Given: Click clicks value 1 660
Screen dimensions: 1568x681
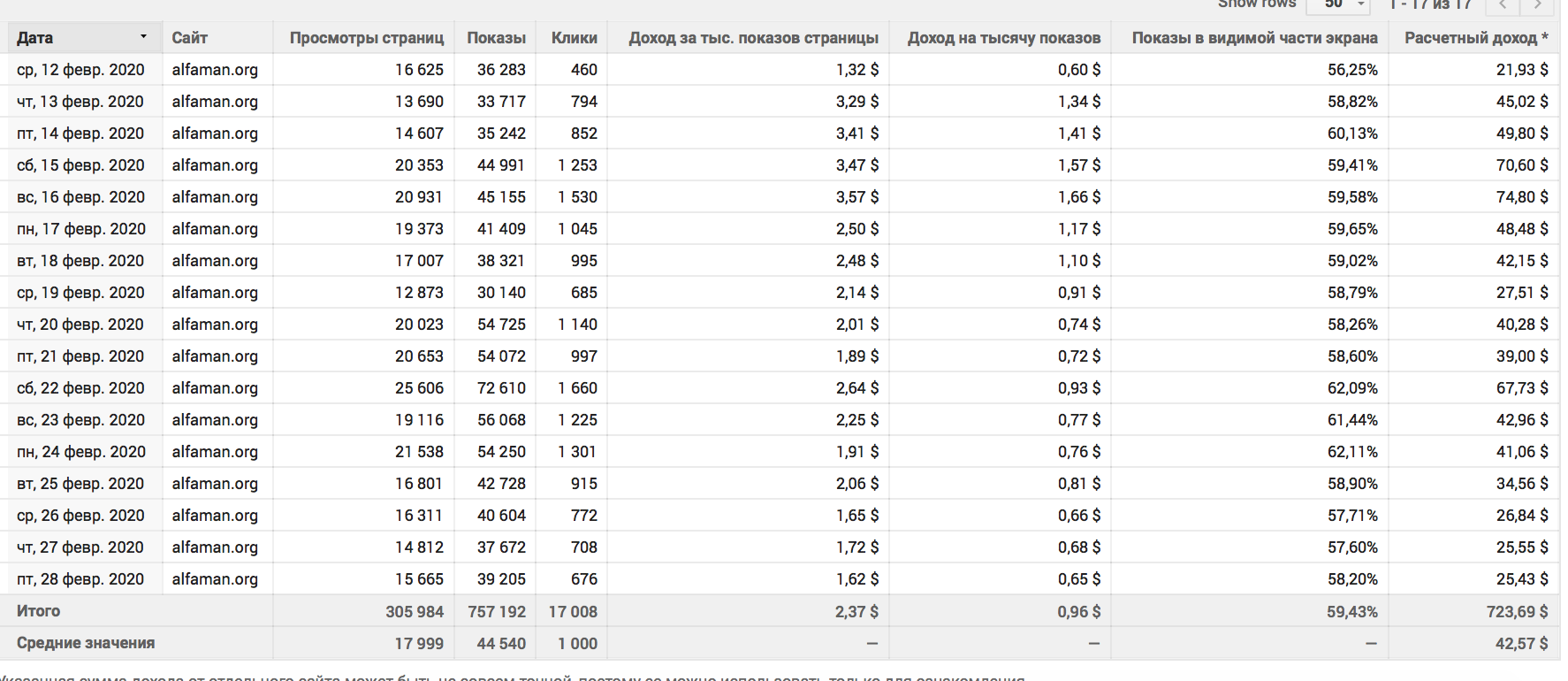Looking at the screenshot, I should (x=577, y=388).
